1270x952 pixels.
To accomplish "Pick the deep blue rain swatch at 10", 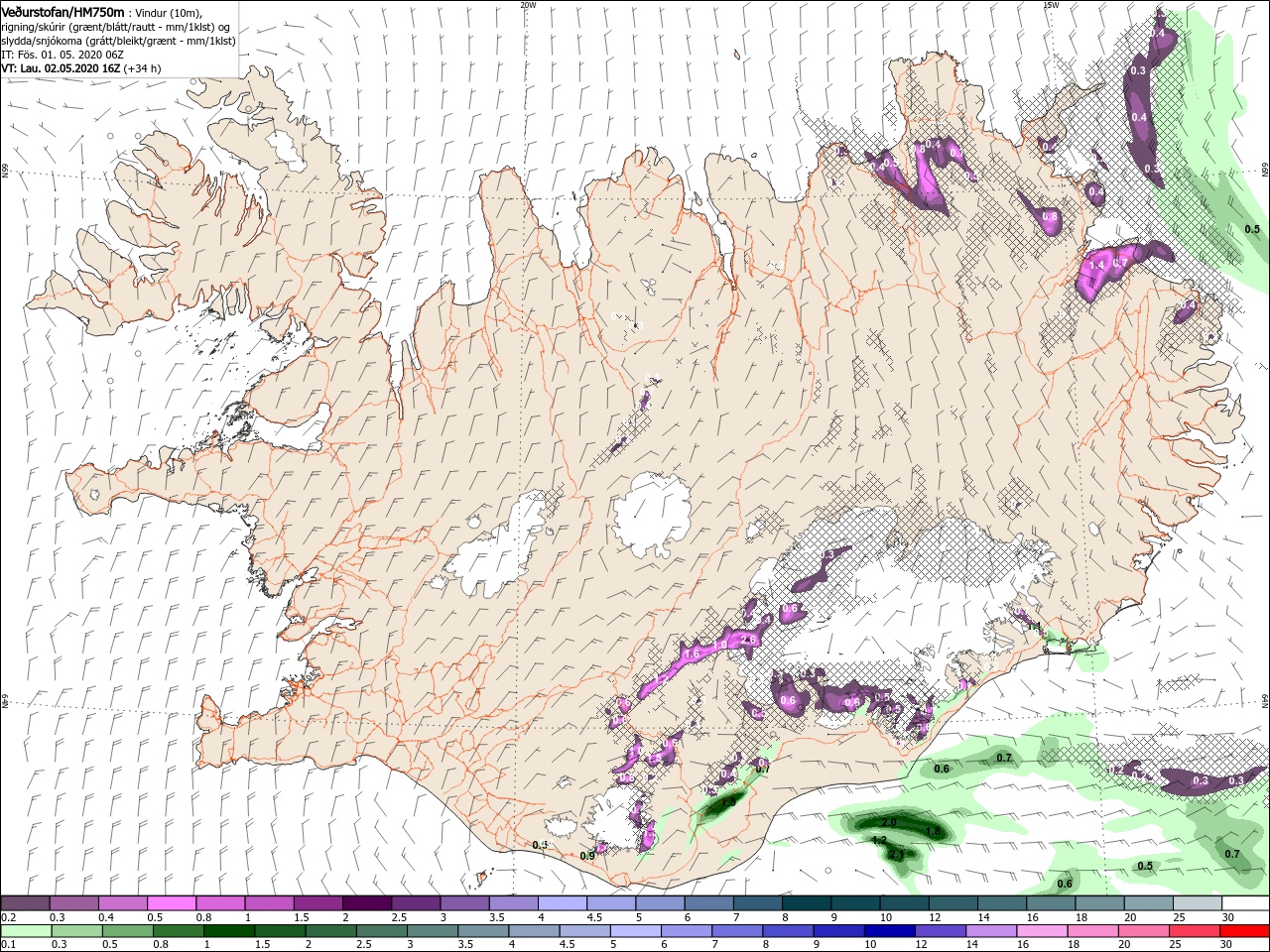I will (x=889, y=930).
